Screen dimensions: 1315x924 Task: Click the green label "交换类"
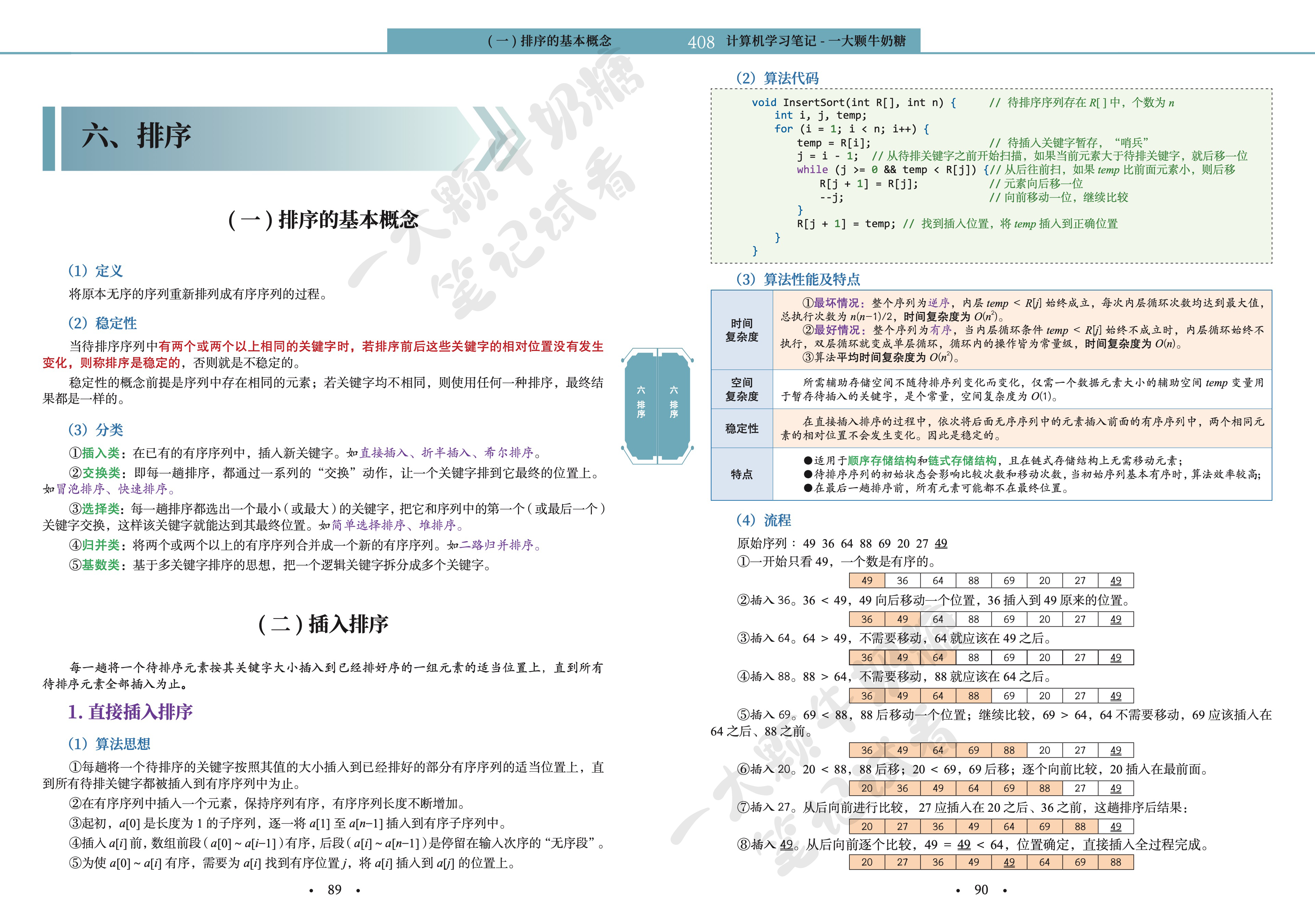click(x=101, y=472)
